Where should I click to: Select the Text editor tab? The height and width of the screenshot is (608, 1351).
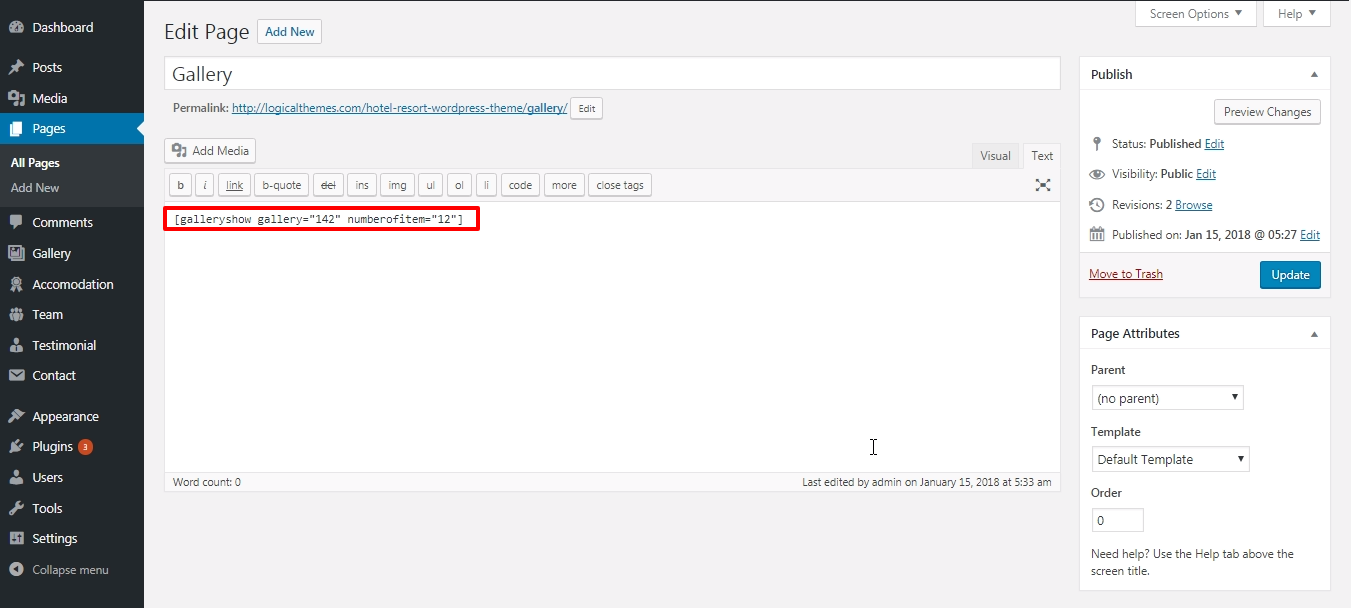pos(1042,156)
